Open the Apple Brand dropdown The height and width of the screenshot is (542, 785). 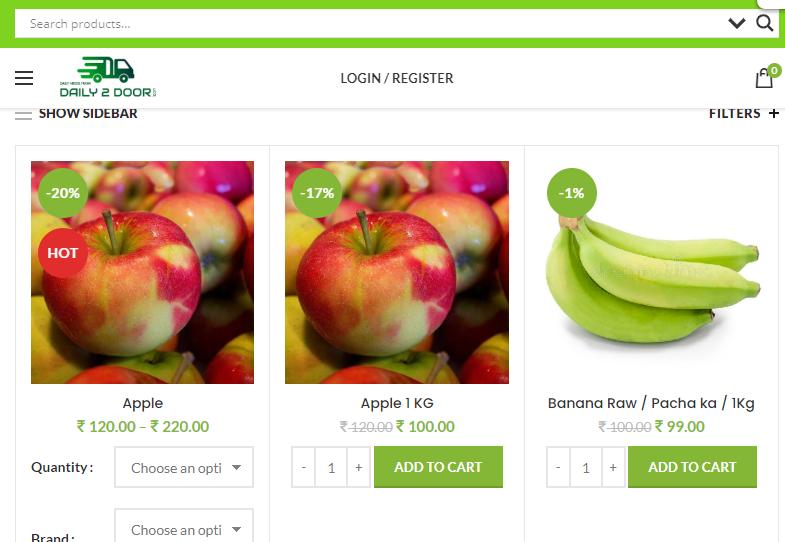click(184, 526)
